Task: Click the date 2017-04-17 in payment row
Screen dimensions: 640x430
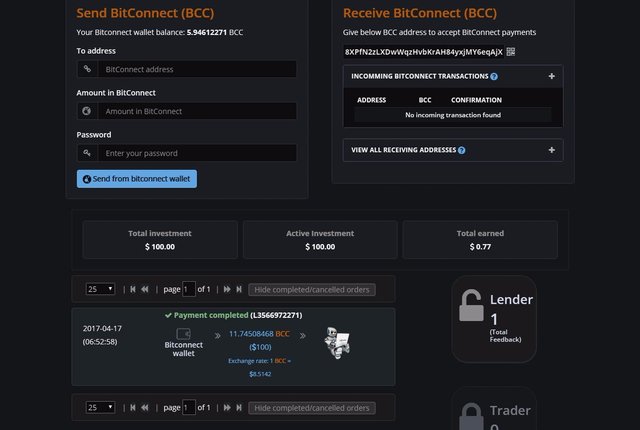Action: [x=102, y=328]
